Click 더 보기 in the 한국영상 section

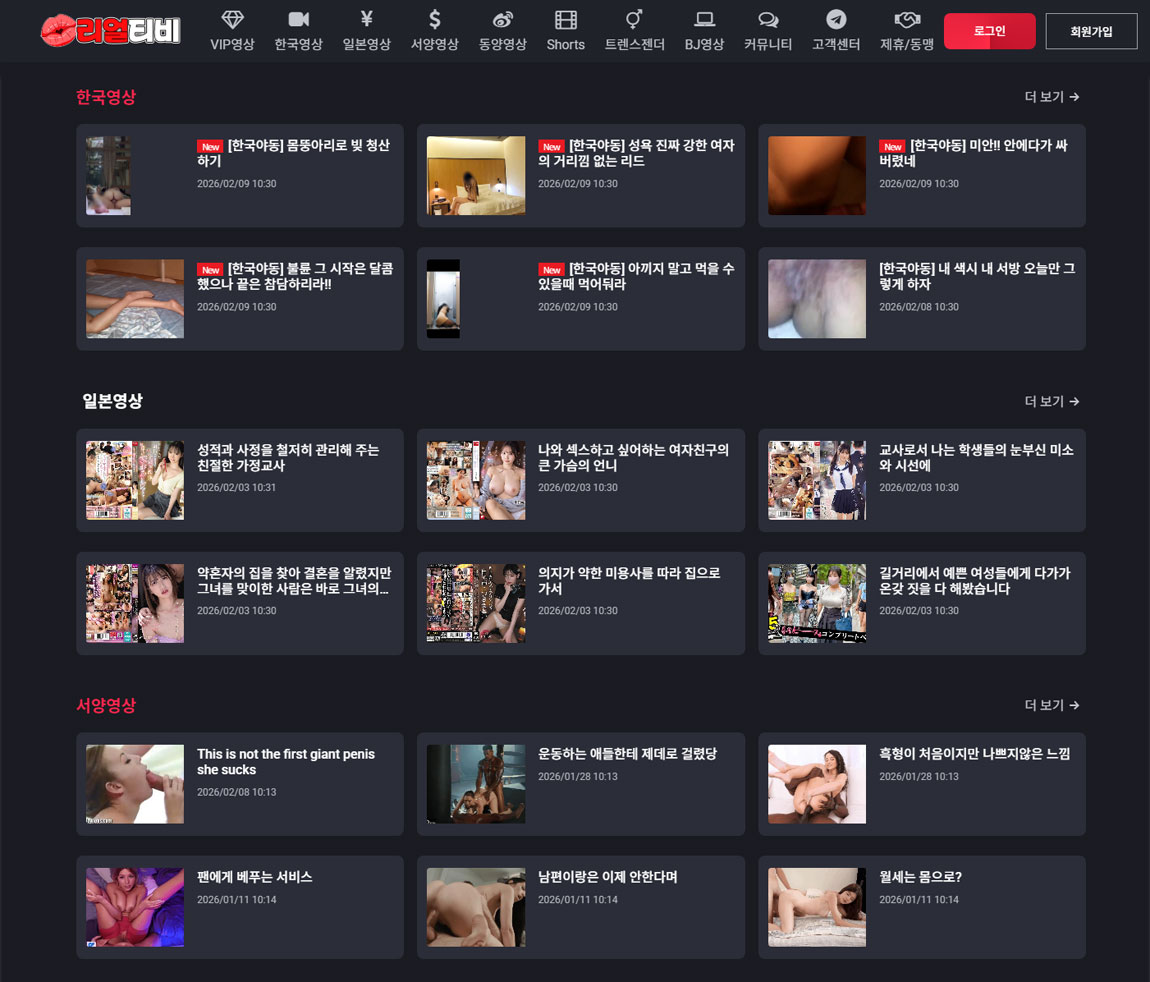[x=1051, y=97]
